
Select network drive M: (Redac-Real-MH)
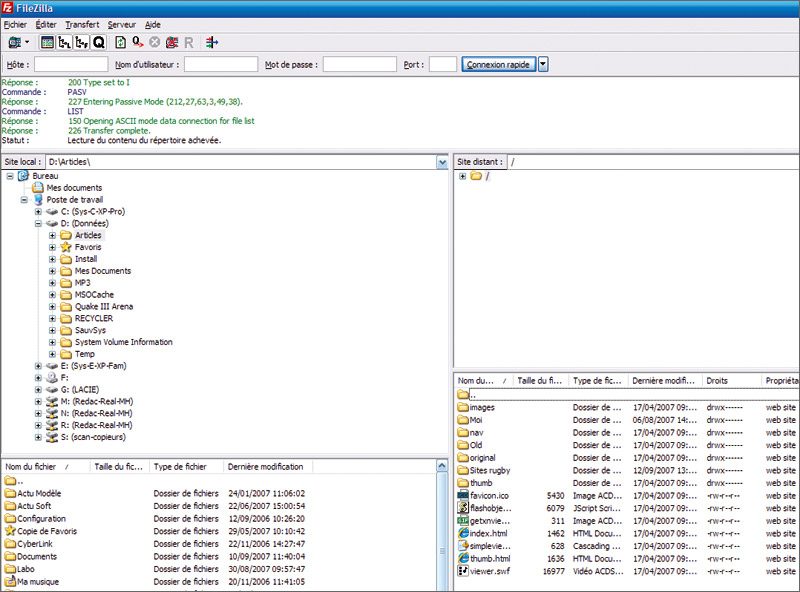click(x=96, y=401)
